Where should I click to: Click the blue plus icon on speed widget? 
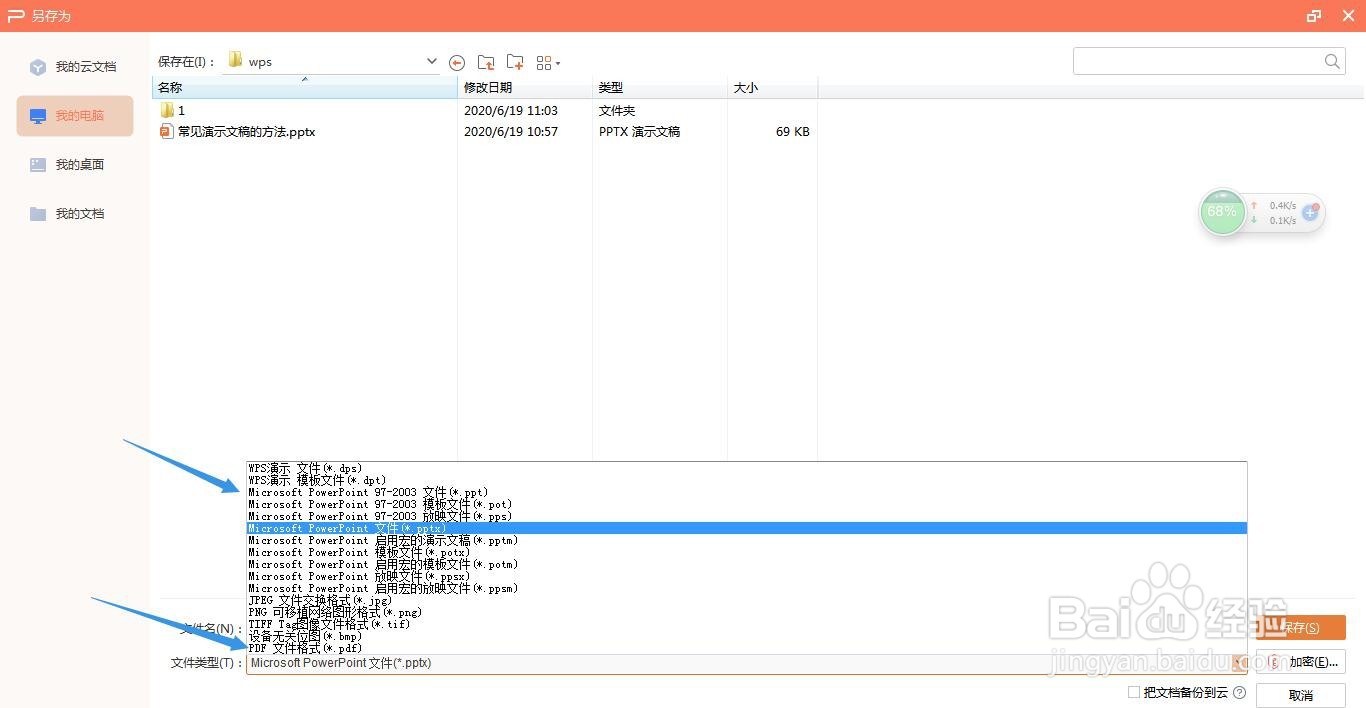tap(1310, 212)
